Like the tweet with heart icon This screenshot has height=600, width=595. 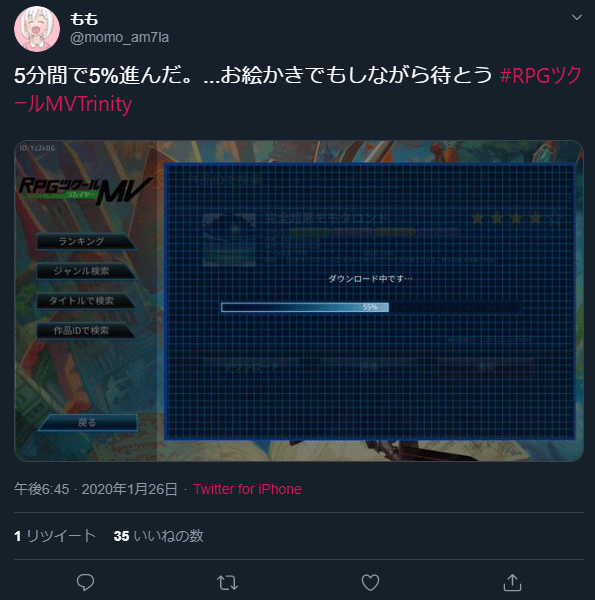(x=370, y=582)
